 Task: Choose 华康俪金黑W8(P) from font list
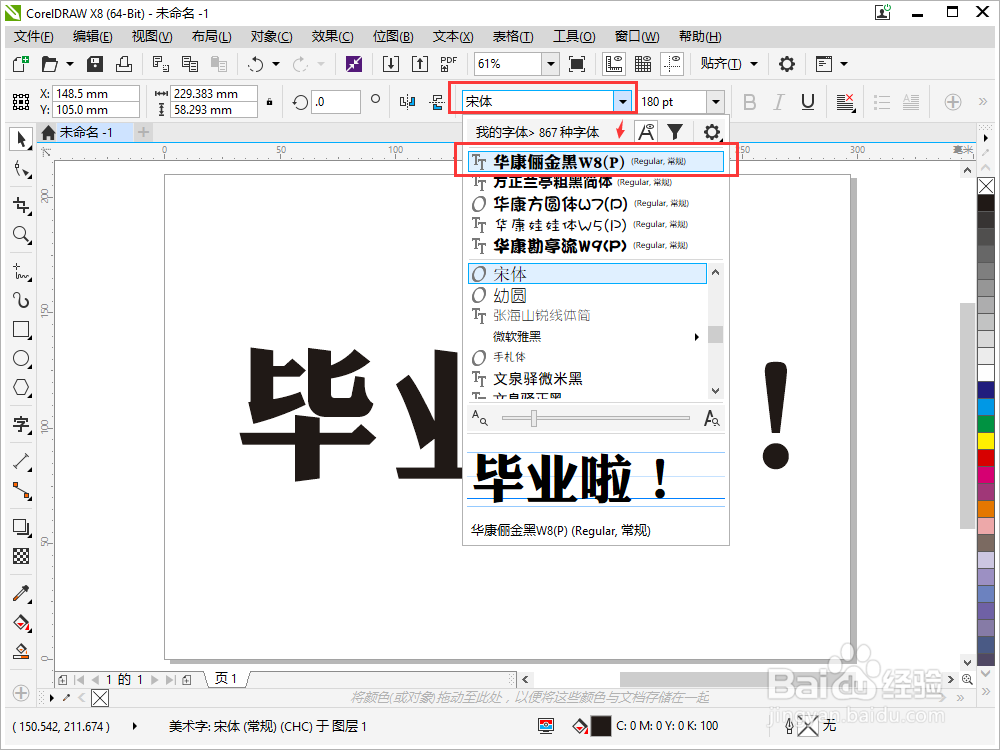pos(596,161)
